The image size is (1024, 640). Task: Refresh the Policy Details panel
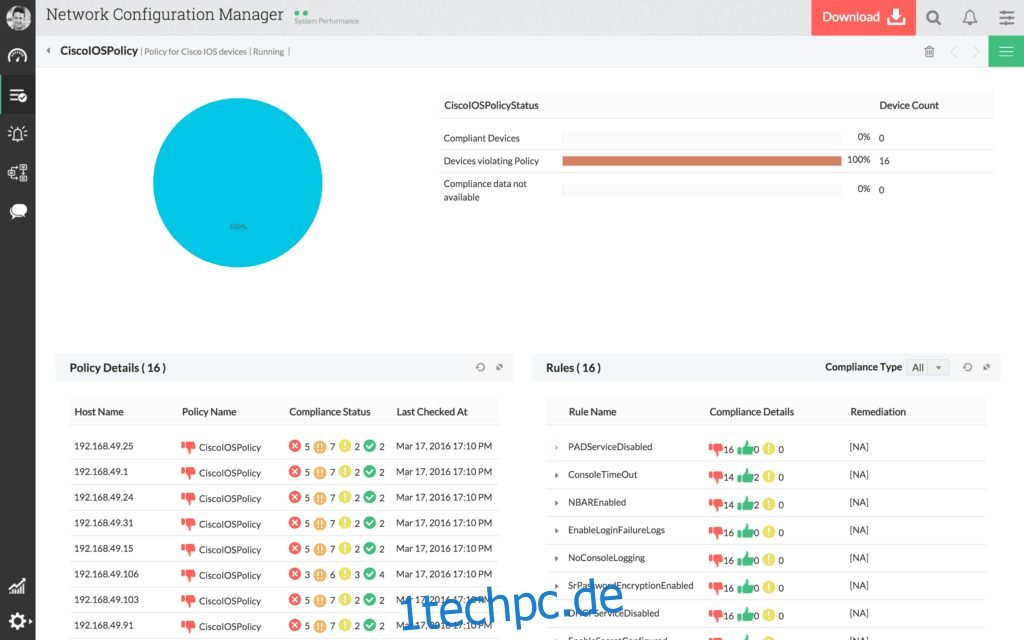[x=480, y=368]
